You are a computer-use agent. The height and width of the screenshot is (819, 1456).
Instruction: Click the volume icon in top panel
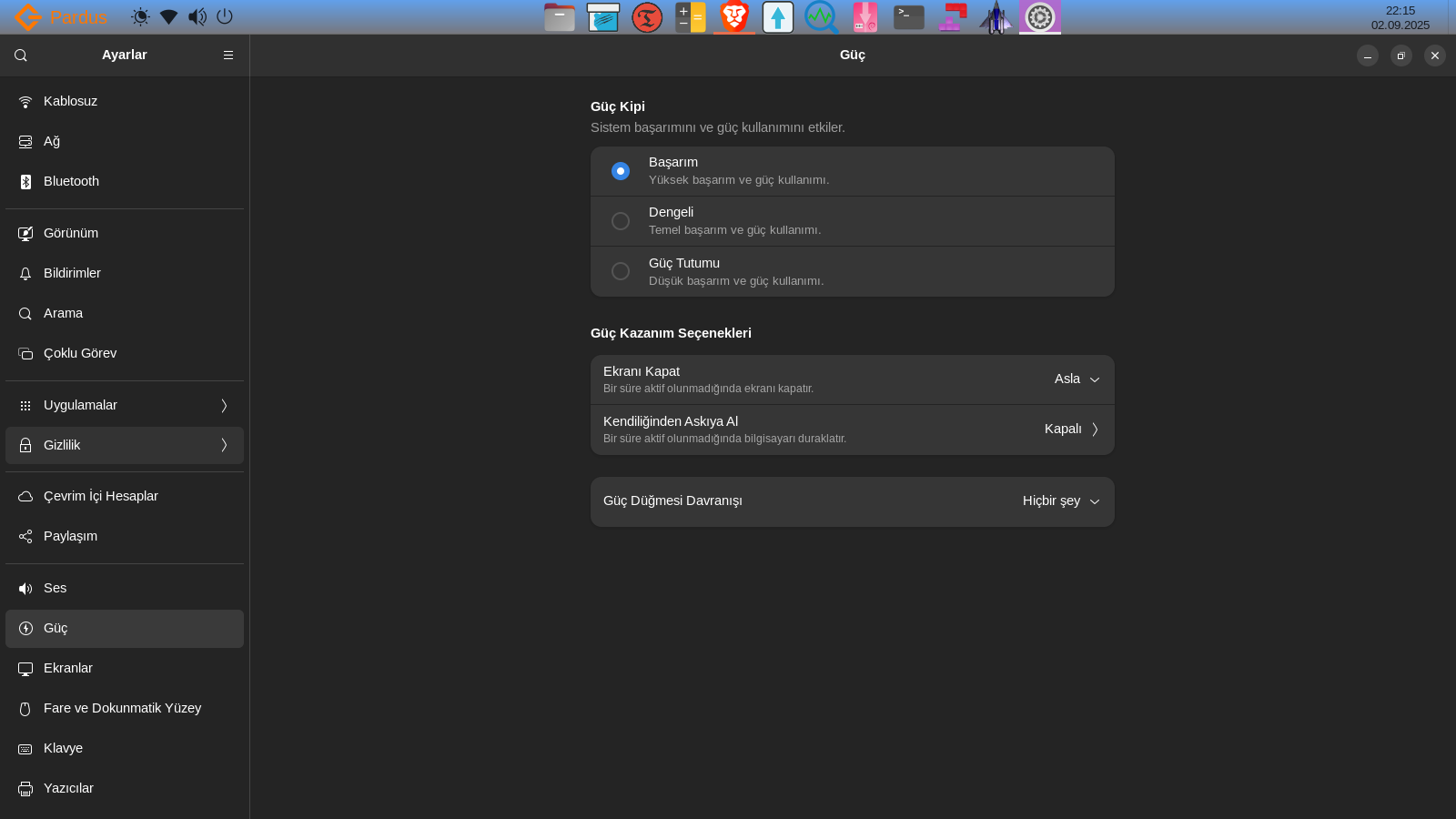(x=197, y=16)
